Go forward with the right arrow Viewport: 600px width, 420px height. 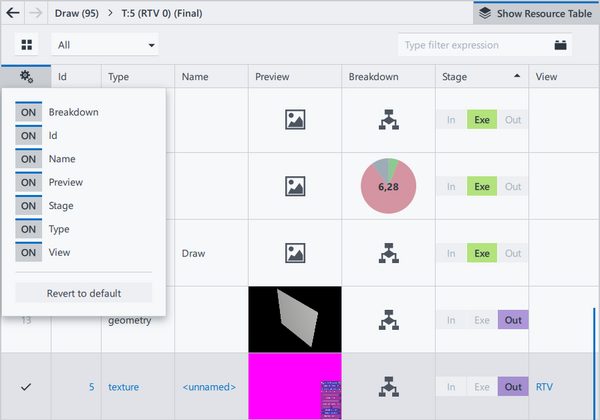36,13
